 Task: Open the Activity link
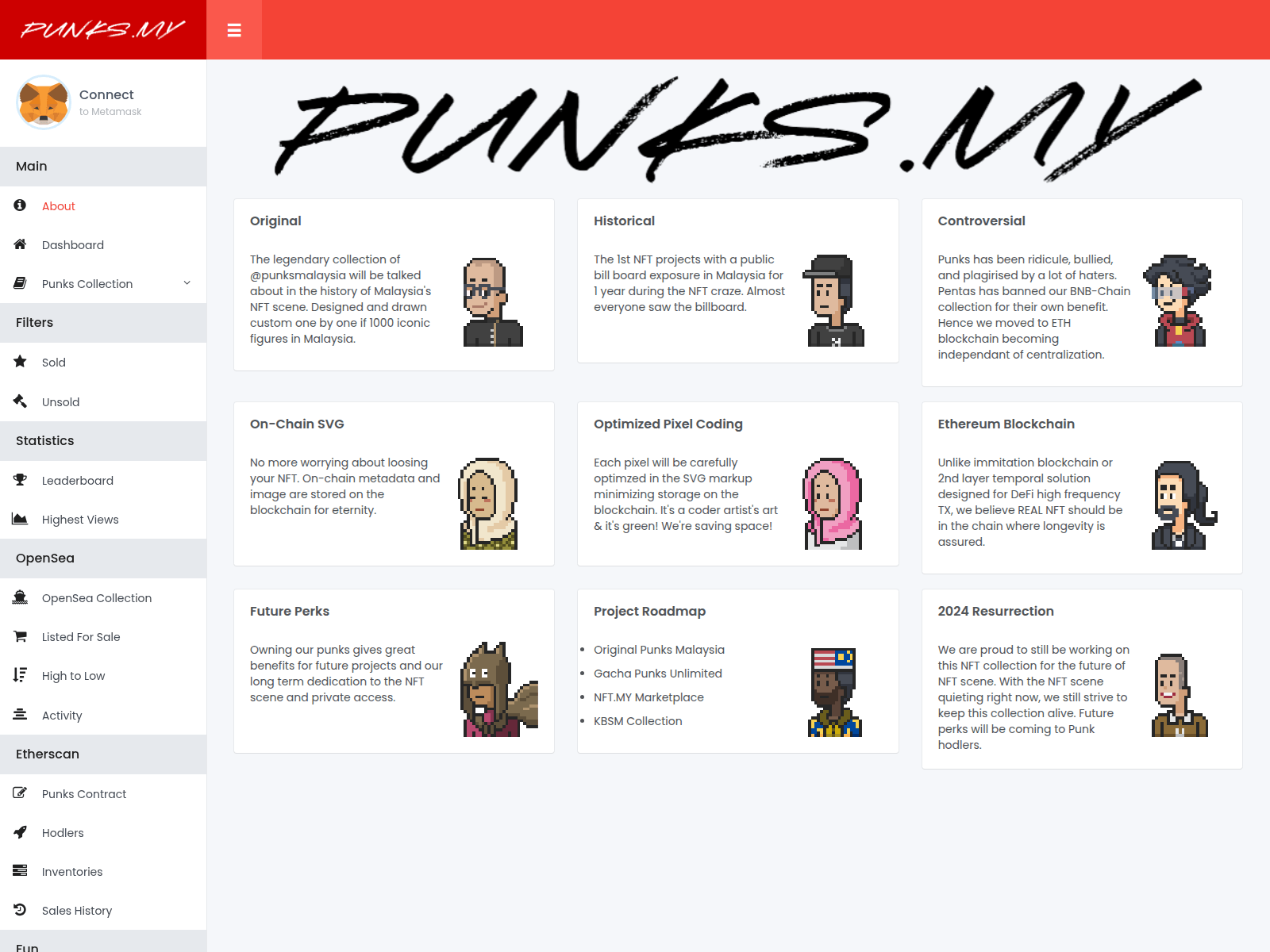103,716
